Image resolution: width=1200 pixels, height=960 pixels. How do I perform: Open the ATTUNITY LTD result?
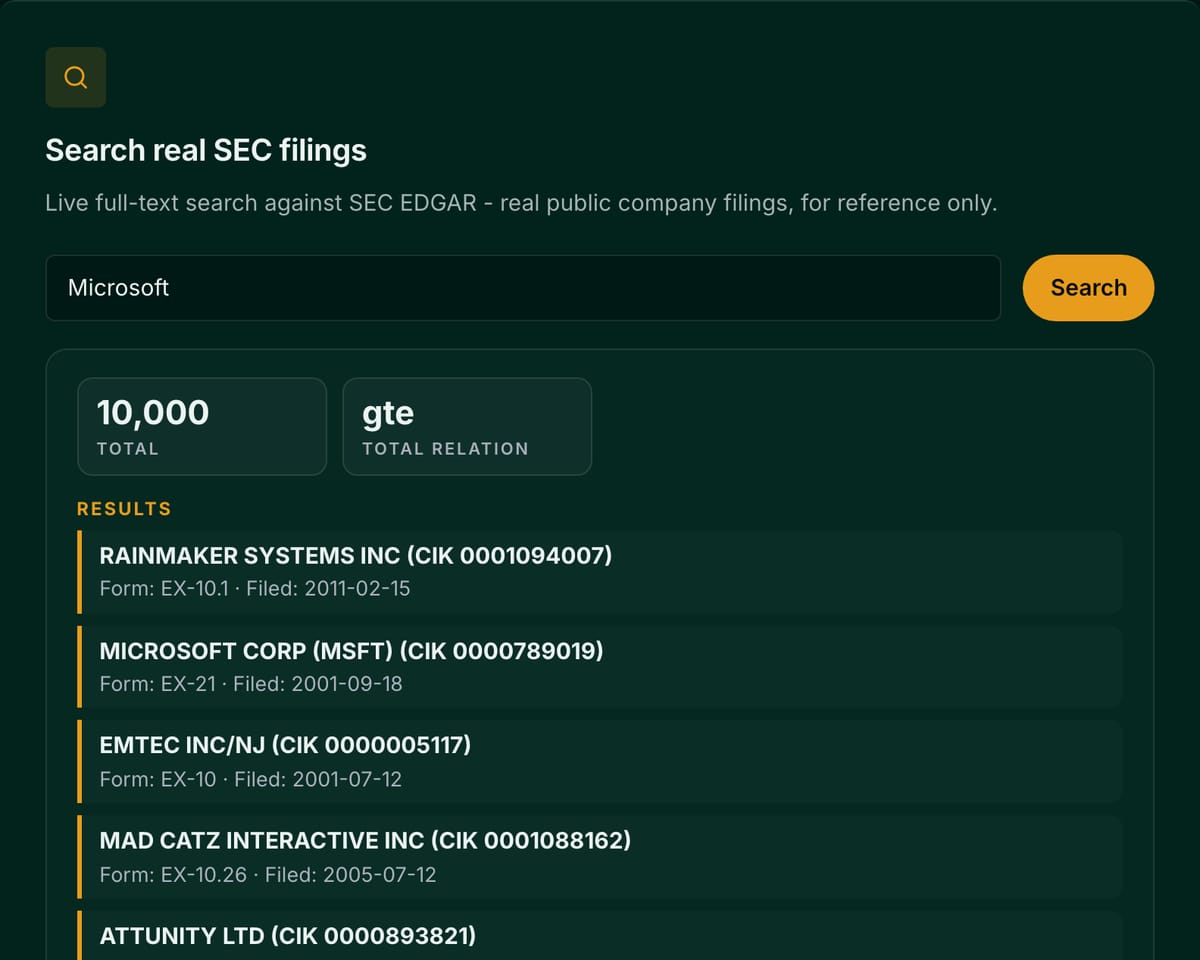point(600,936)
